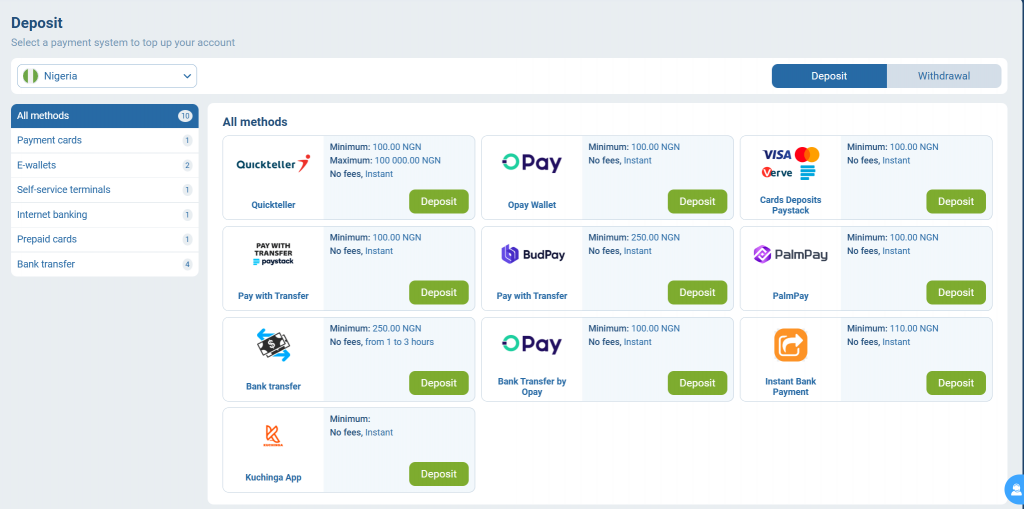
Task: Select the Bank transfer money icon
Action: (x=273, y=345)
